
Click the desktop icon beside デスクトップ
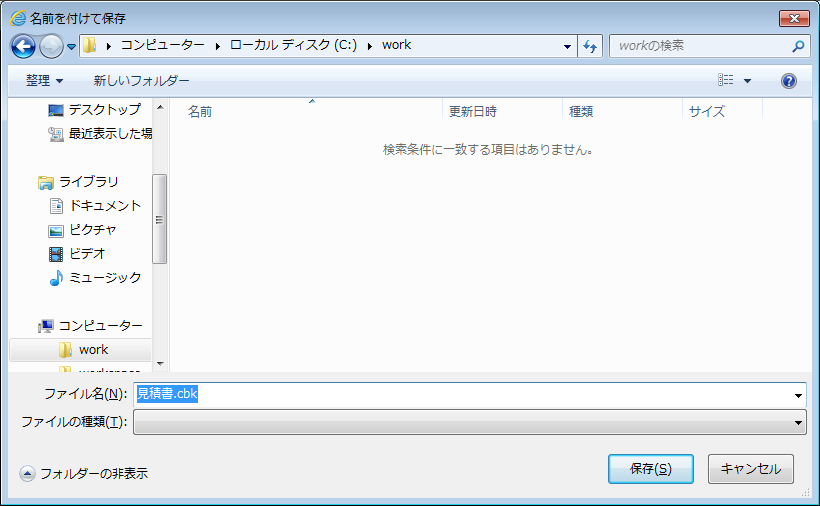pyautogui.click(x=56, y=110)
